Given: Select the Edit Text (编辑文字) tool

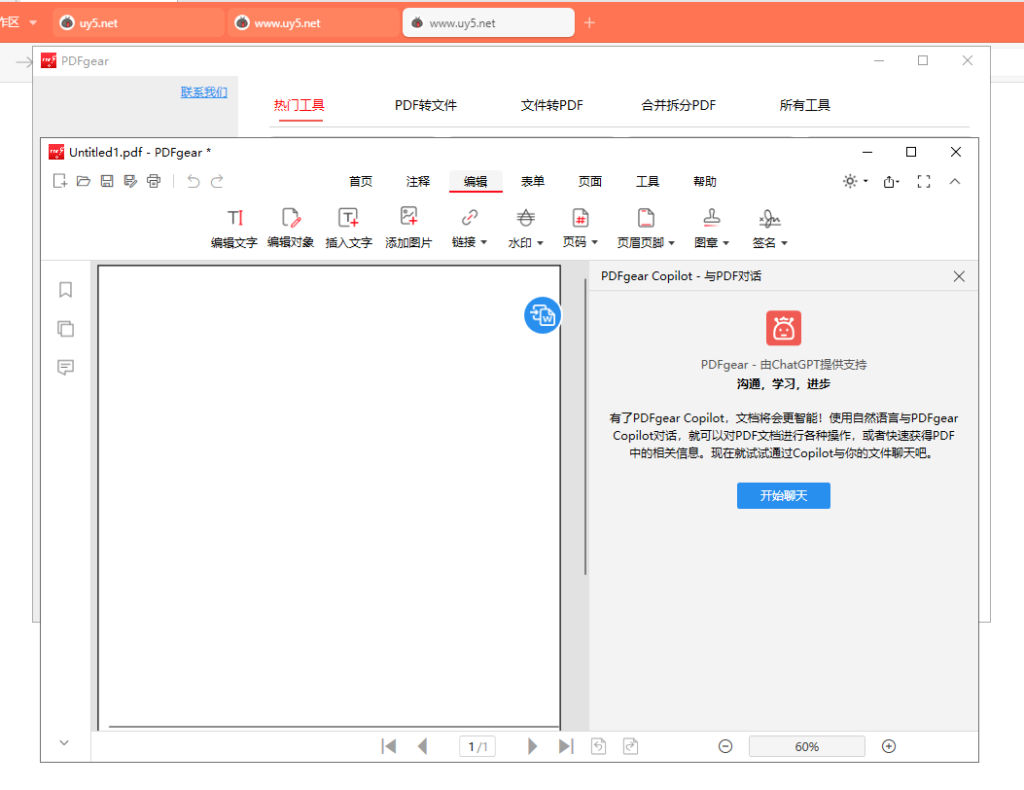Looking at the screenshot, I should pyautogui.click(x=234, y=228).
